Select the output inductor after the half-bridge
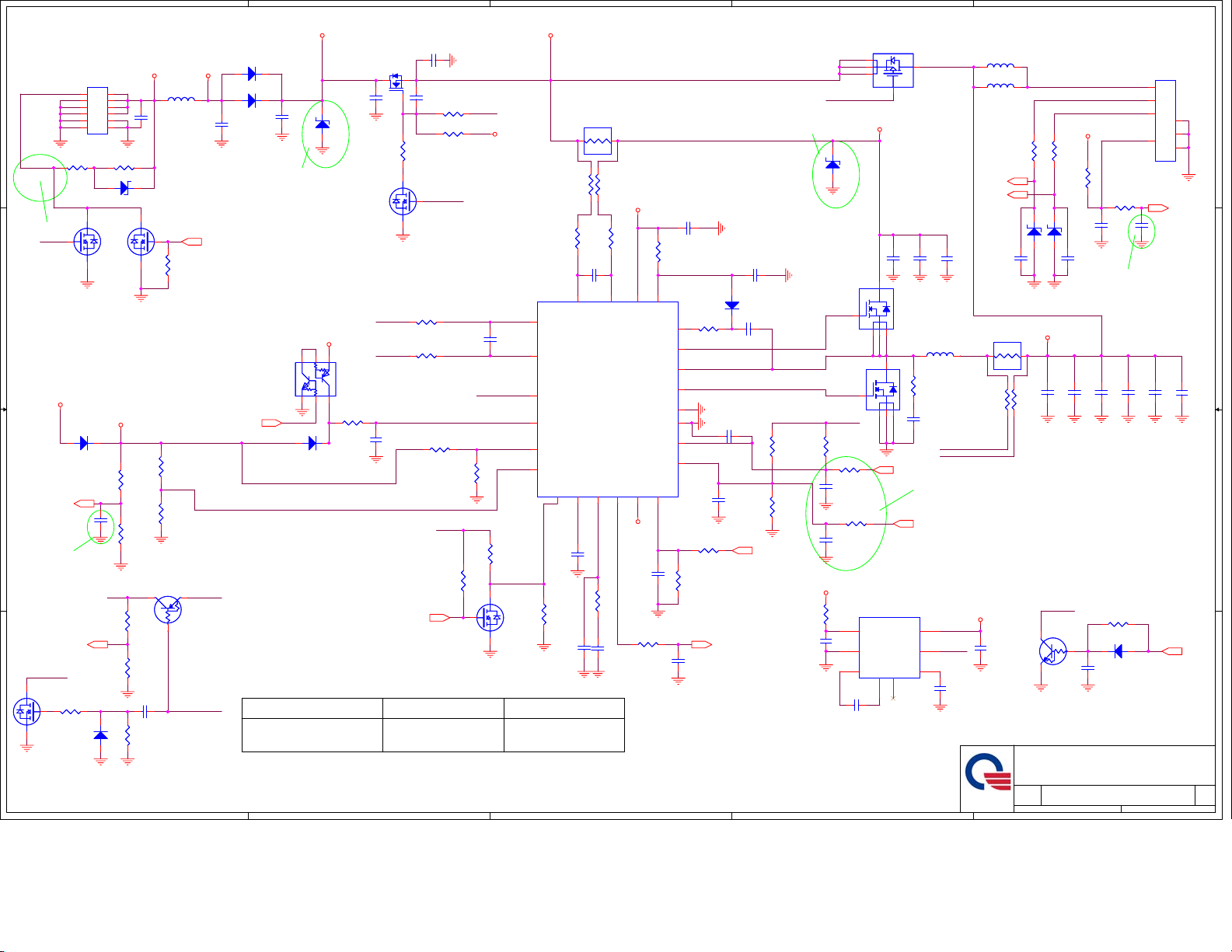Viewport: 1232px width, 952px height. click(x=941, y=354)
